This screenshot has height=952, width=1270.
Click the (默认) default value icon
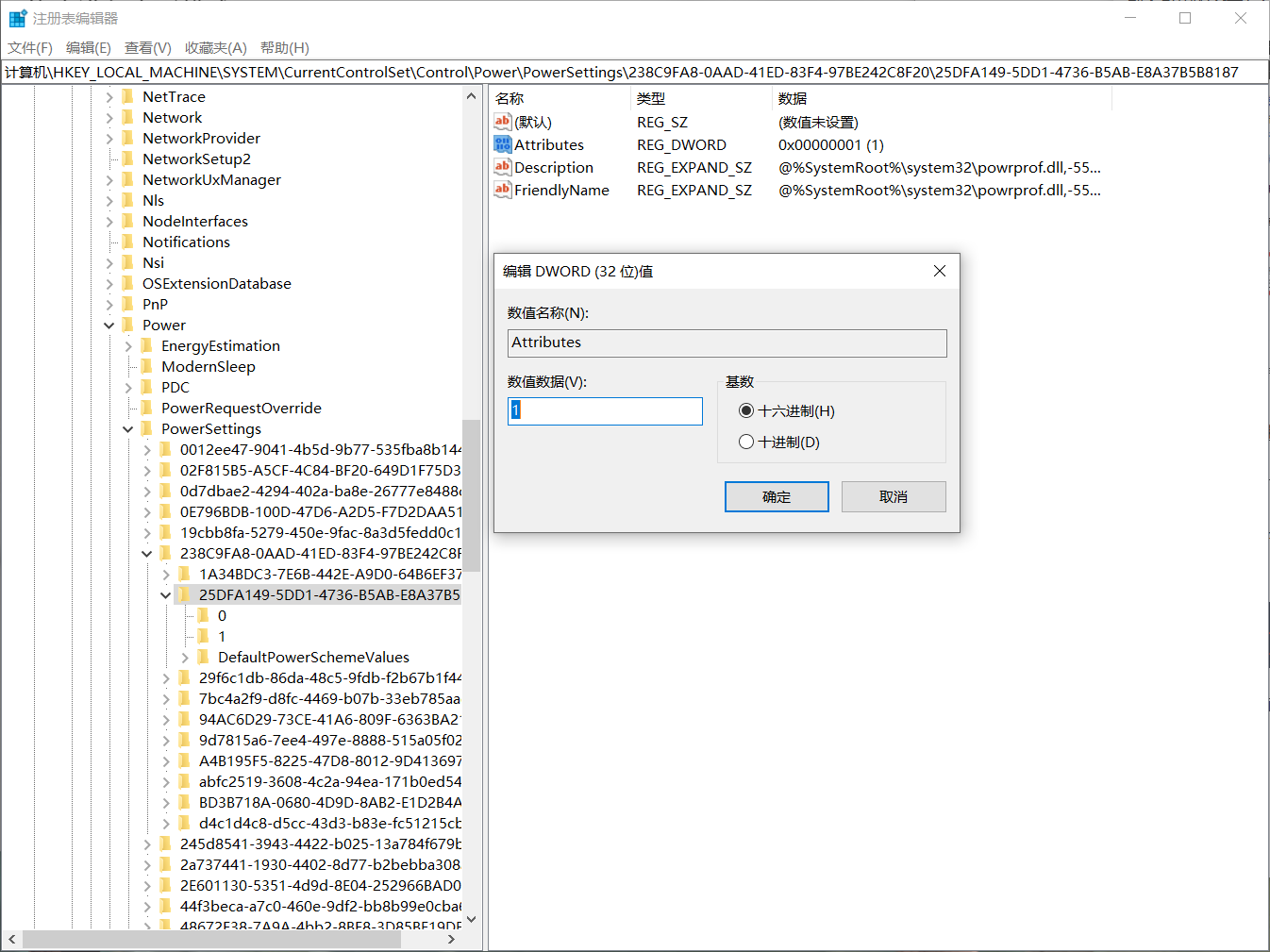click(x=502, y=122)
